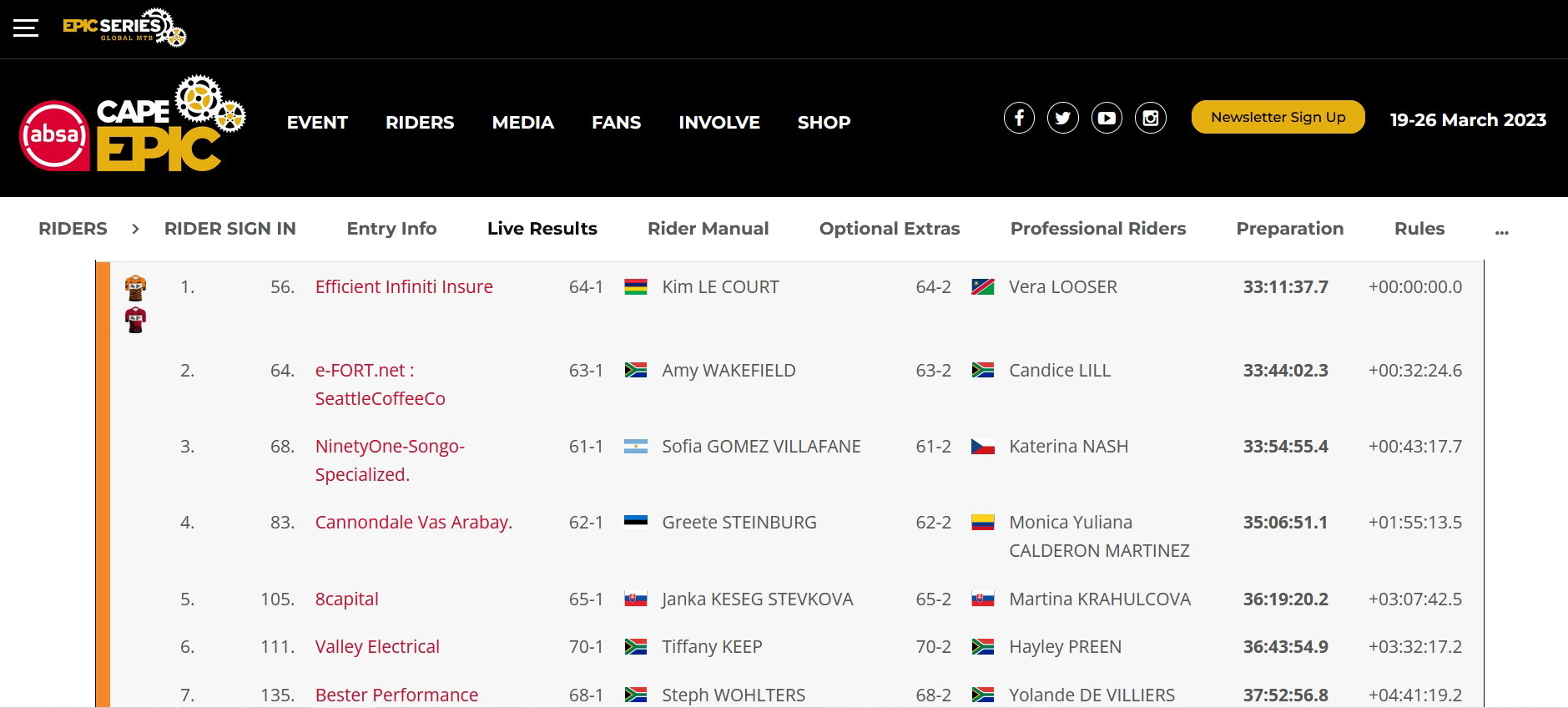The height and width of the screenshot is (708, 1568).
Task: Open the hamburger menu icon
Action: 26,28
